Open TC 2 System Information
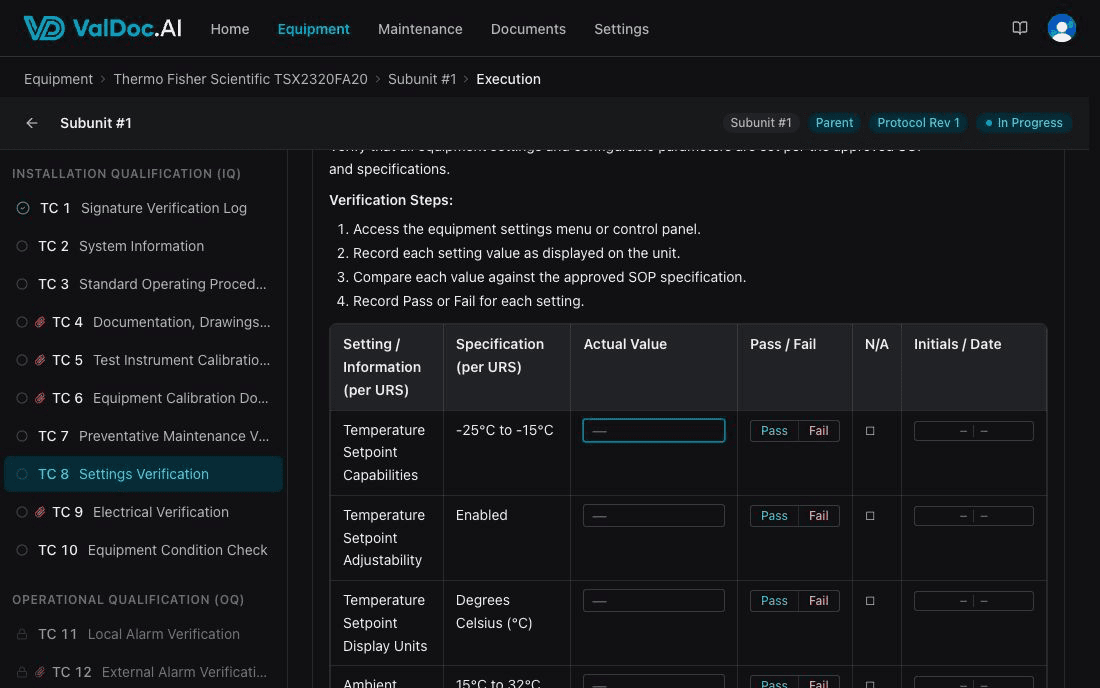Viewport: 1100px width, 688px height. point(143,246)
